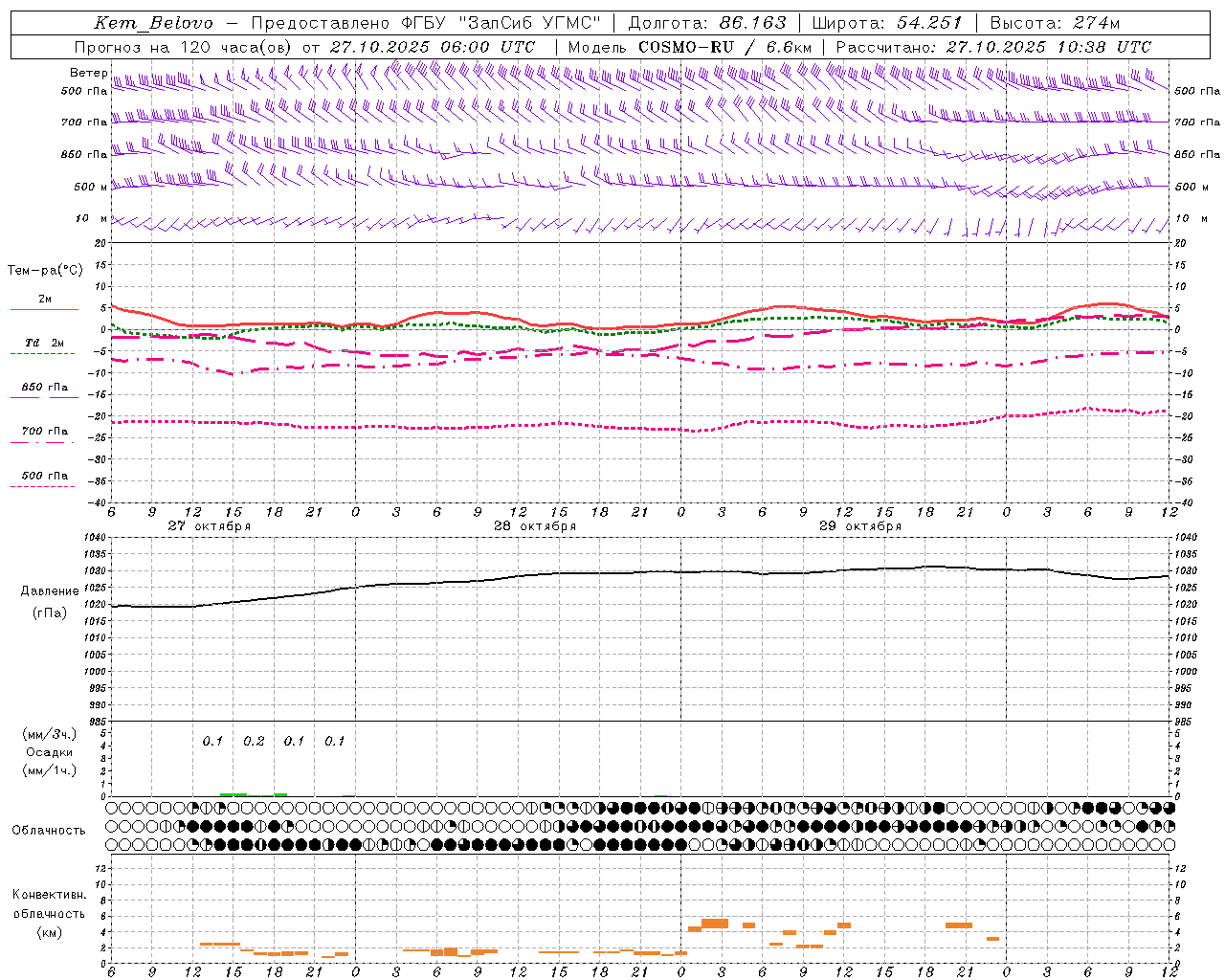
Task: Click the (мм/1ч.) precipitation unit label
Action: click(49, 770)
